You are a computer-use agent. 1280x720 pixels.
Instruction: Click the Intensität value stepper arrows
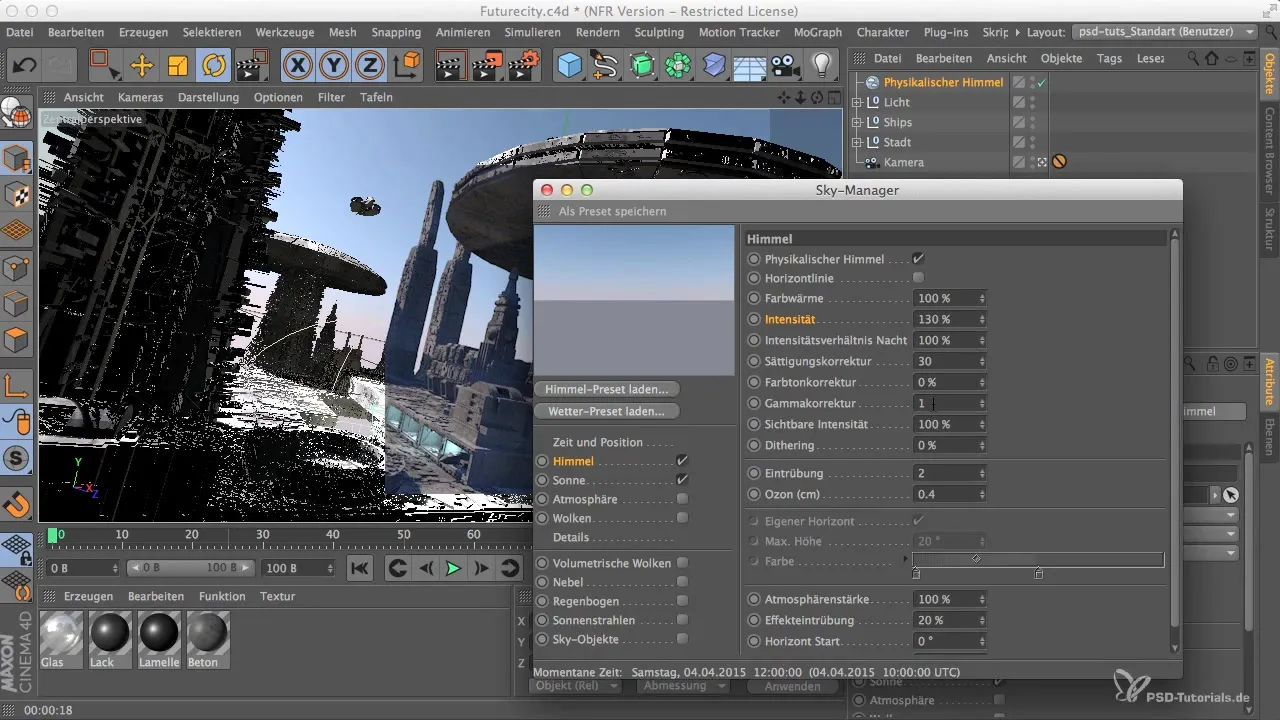point(982,320)
